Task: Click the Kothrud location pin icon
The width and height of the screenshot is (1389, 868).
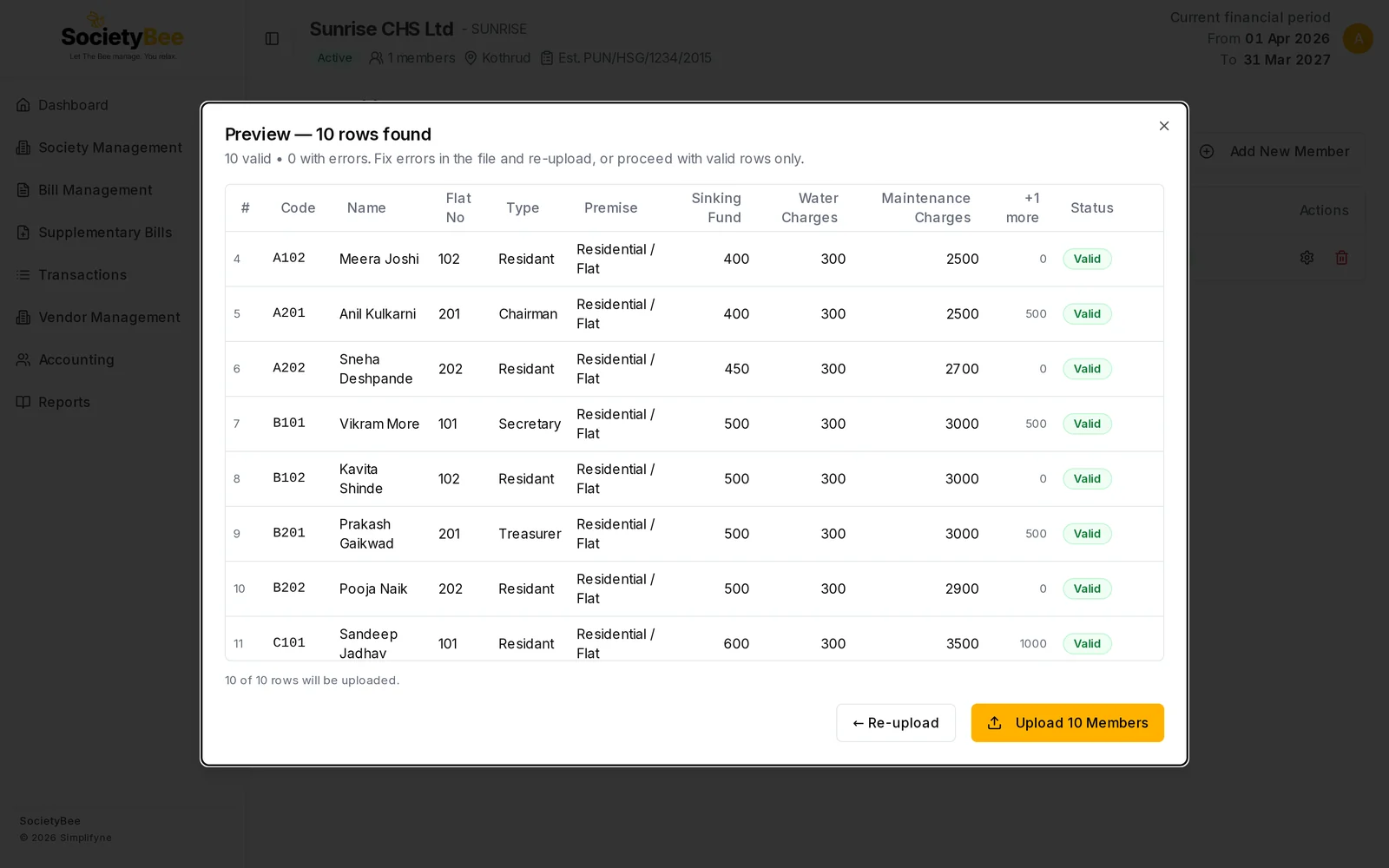Action: point(471,58)
